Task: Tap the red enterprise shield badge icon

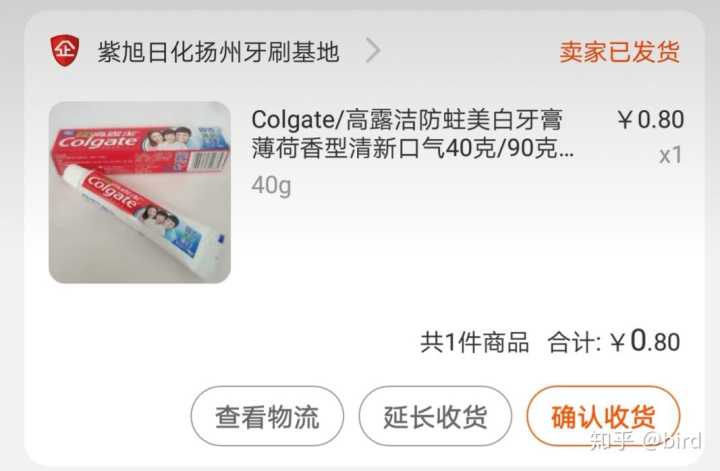Action: pos(64,50)
